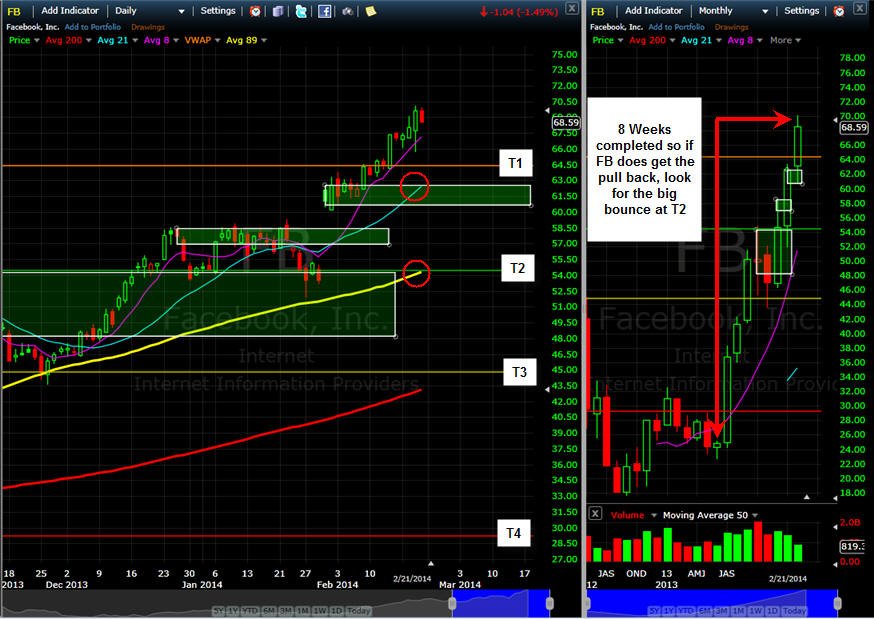Expand the Avg 200 options in Daily chart

tap(89, 40)
